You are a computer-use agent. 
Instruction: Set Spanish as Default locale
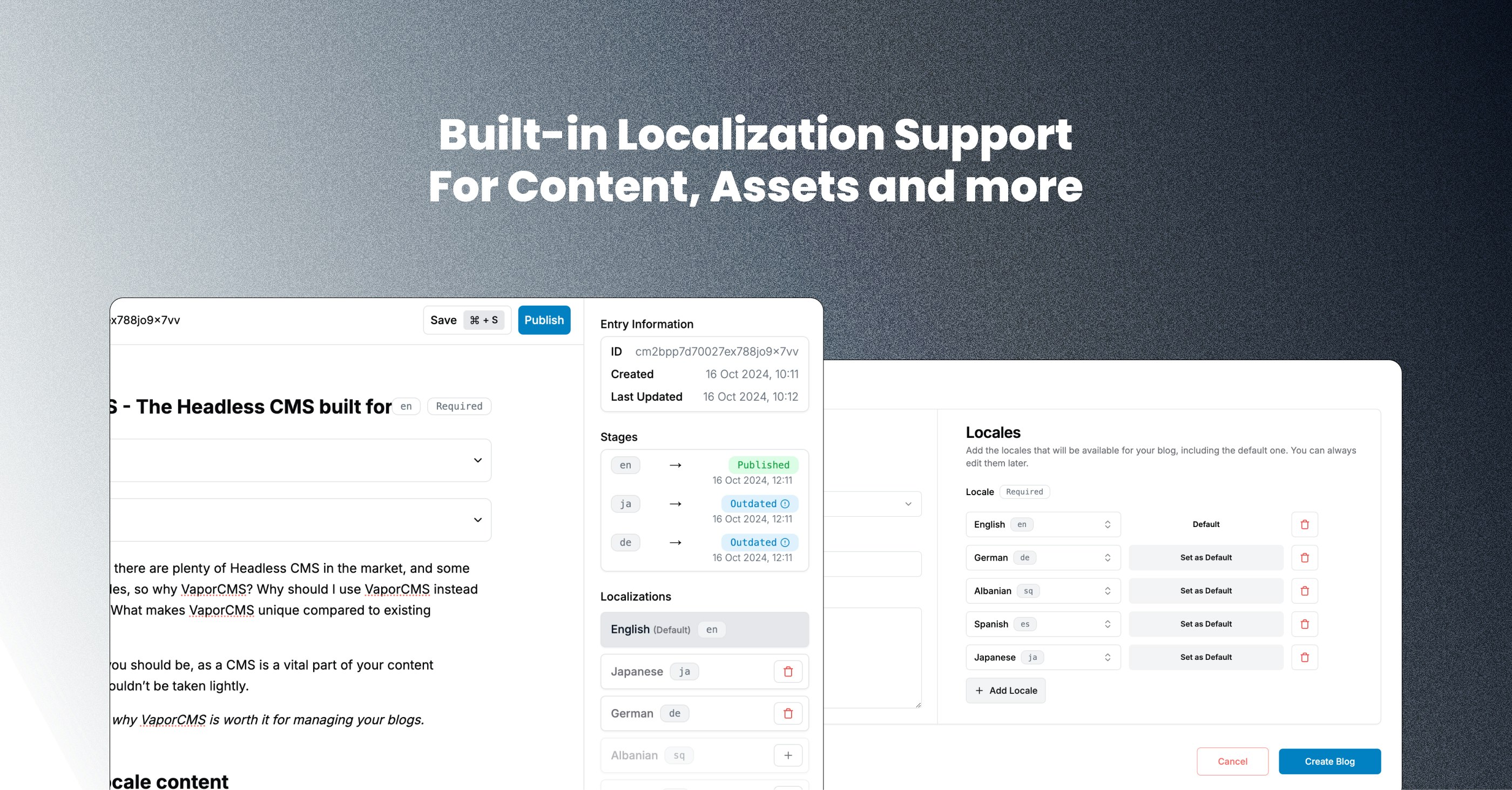coord(1206,624)
